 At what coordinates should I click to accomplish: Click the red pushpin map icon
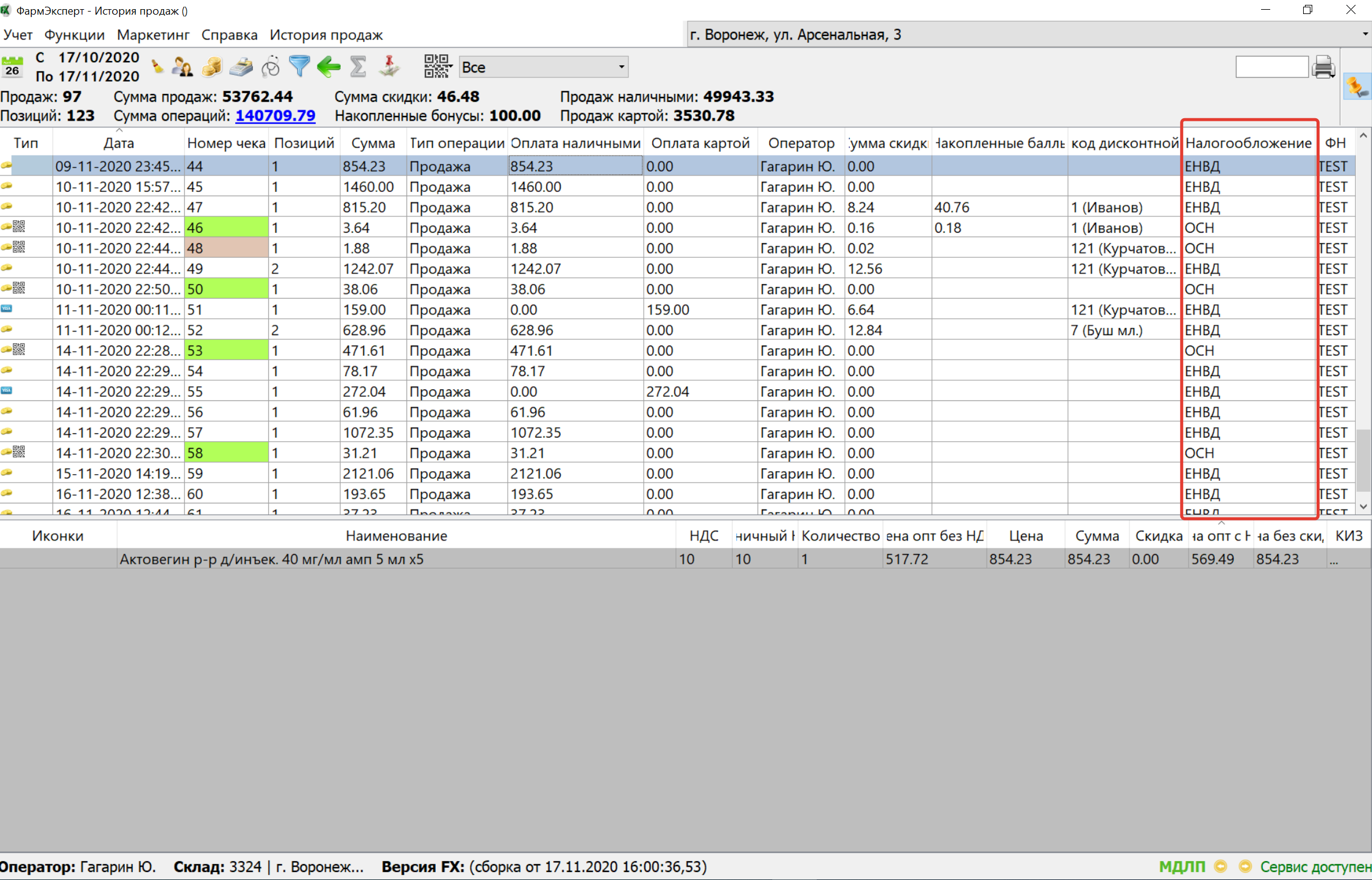point(388,66)
